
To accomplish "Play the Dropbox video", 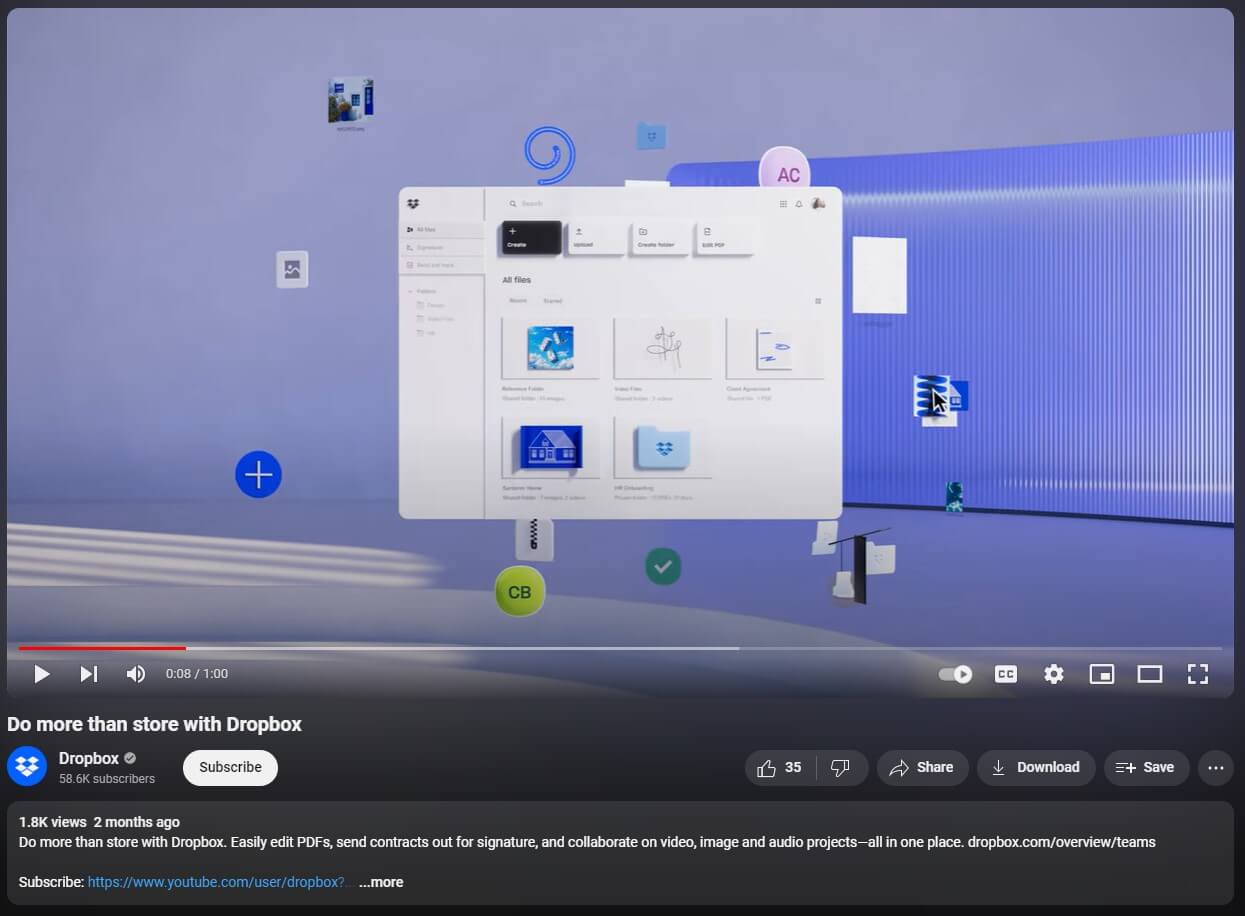I will (42, 674).
